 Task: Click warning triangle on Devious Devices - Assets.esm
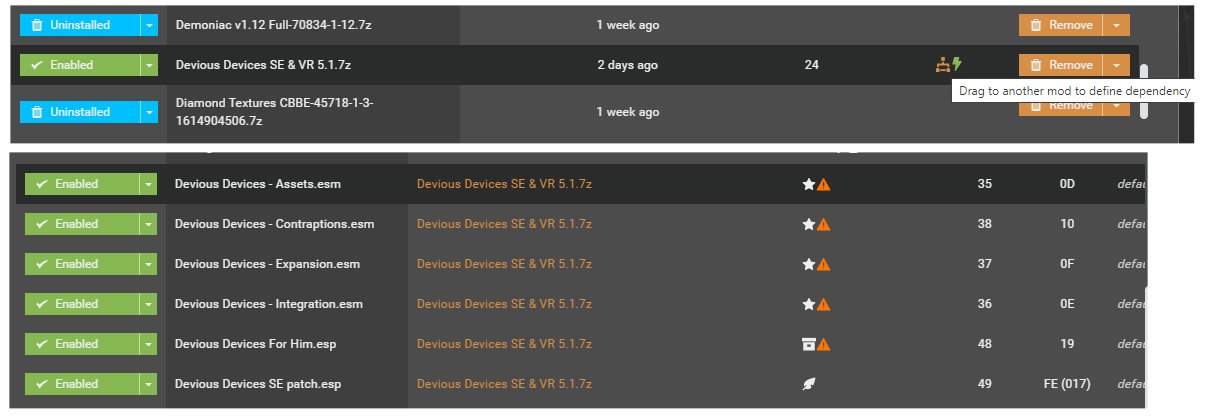(x=824, y=185)
